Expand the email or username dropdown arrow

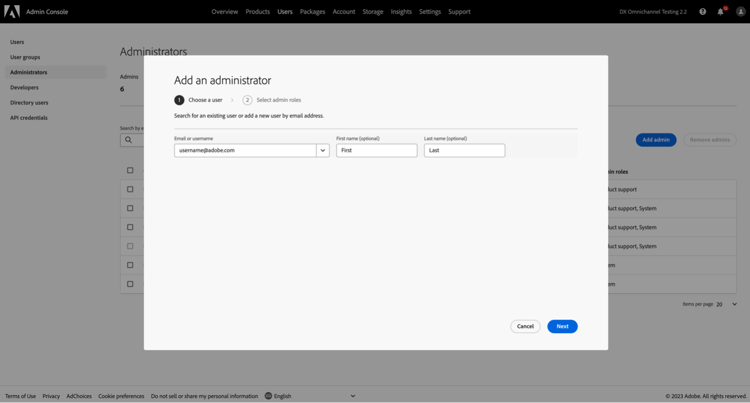coord(323,150)
